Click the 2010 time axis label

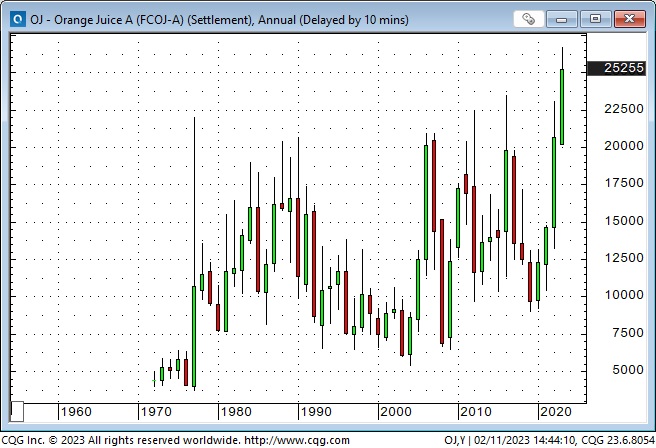pyautogui.click(x=476, y=412)
